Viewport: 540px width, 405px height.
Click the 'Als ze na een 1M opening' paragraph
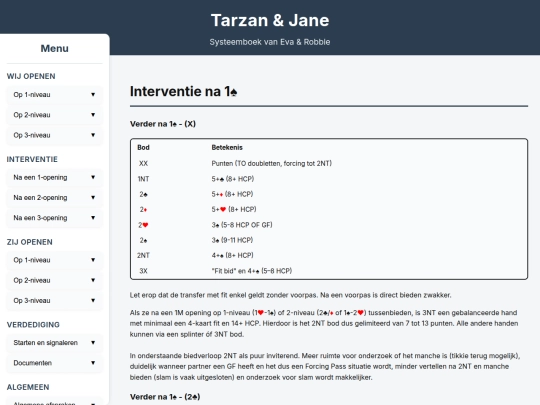tap(324, 323)
